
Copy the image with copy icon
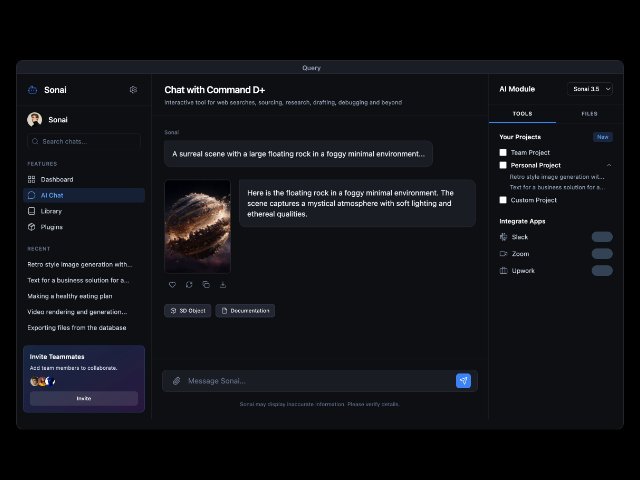(206, 284)
